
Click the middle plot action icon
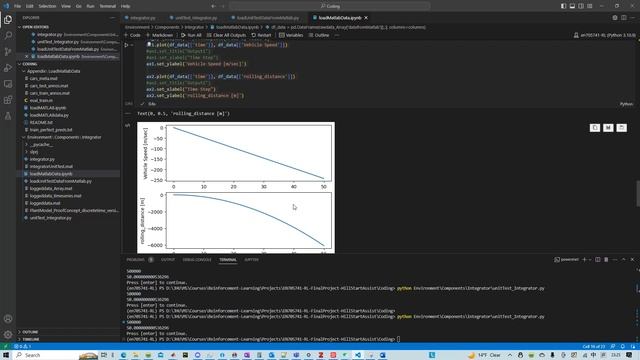point(608,128)
